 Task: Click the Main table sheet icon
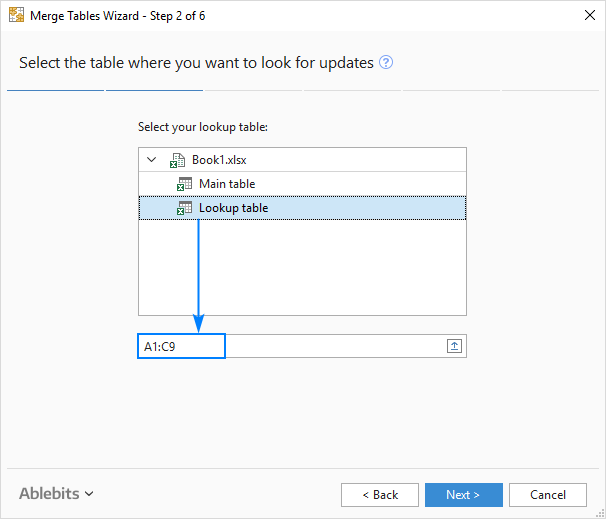pos(184,184)
